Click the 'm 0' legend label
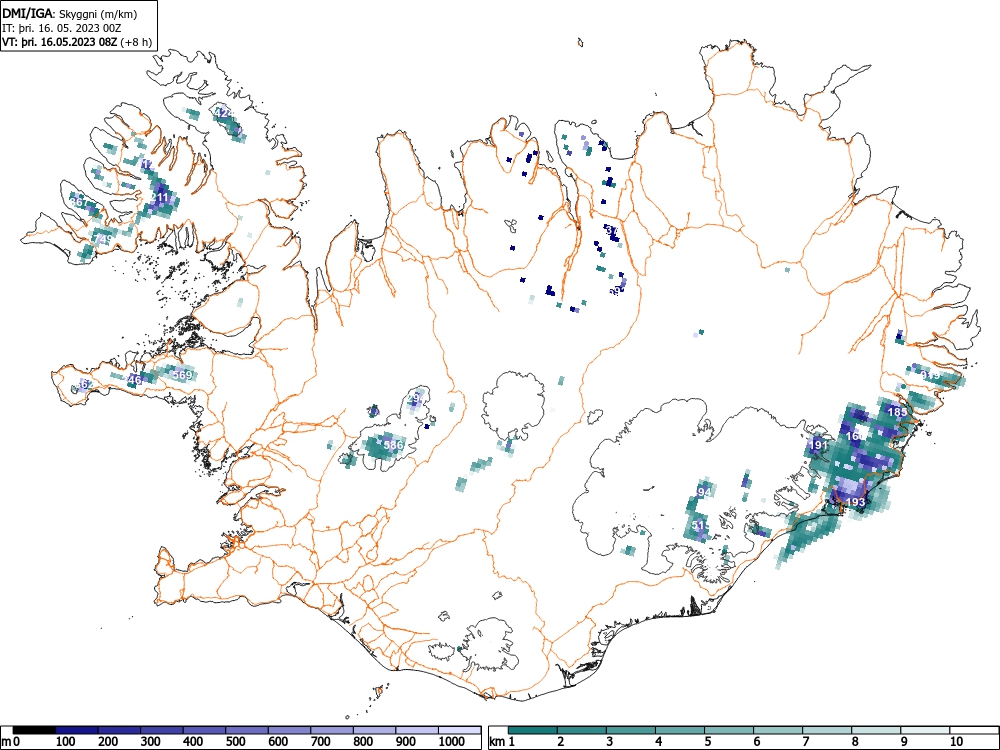 pos(11,742)
